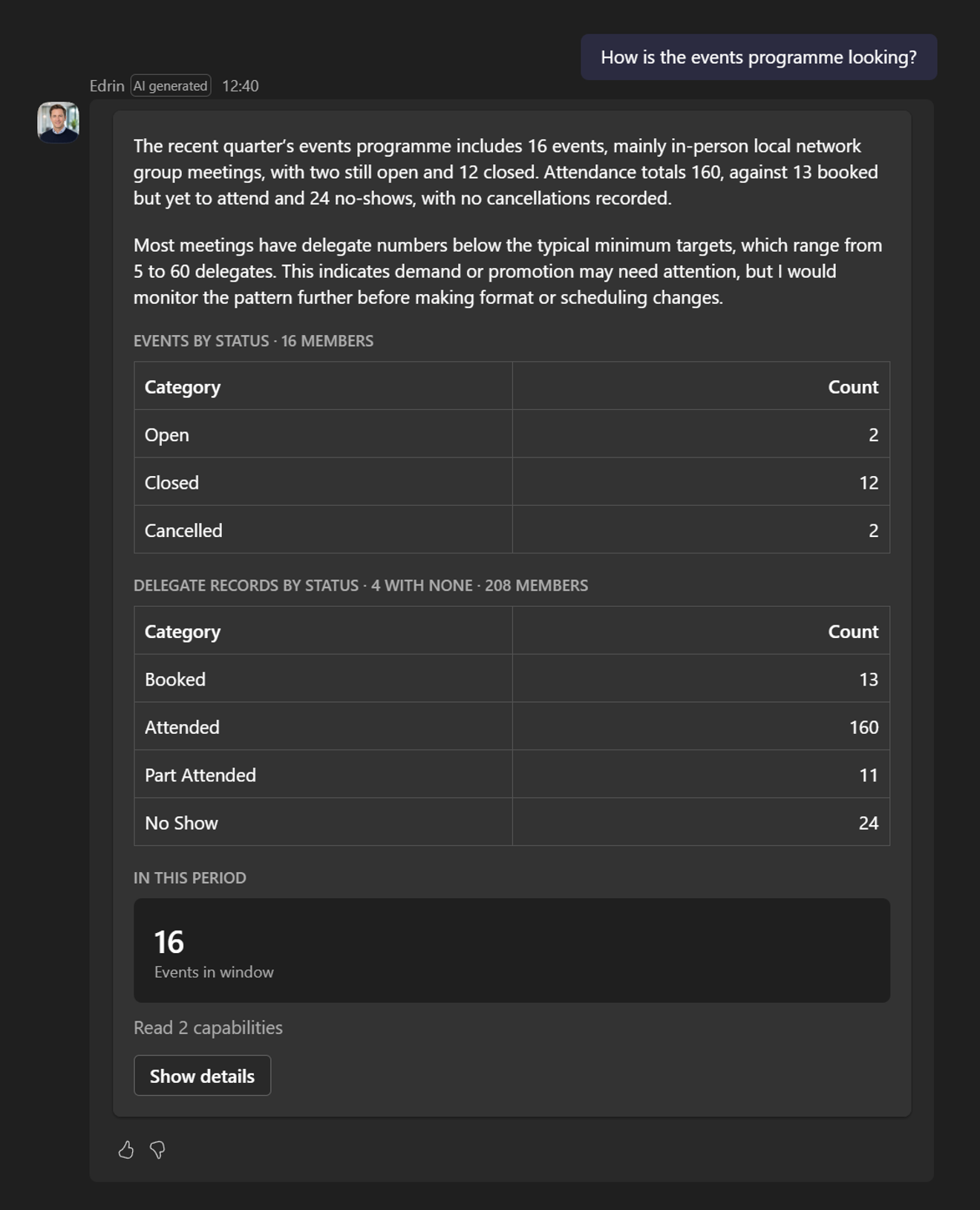Click the Attended row showing 160

click(512, 726)
